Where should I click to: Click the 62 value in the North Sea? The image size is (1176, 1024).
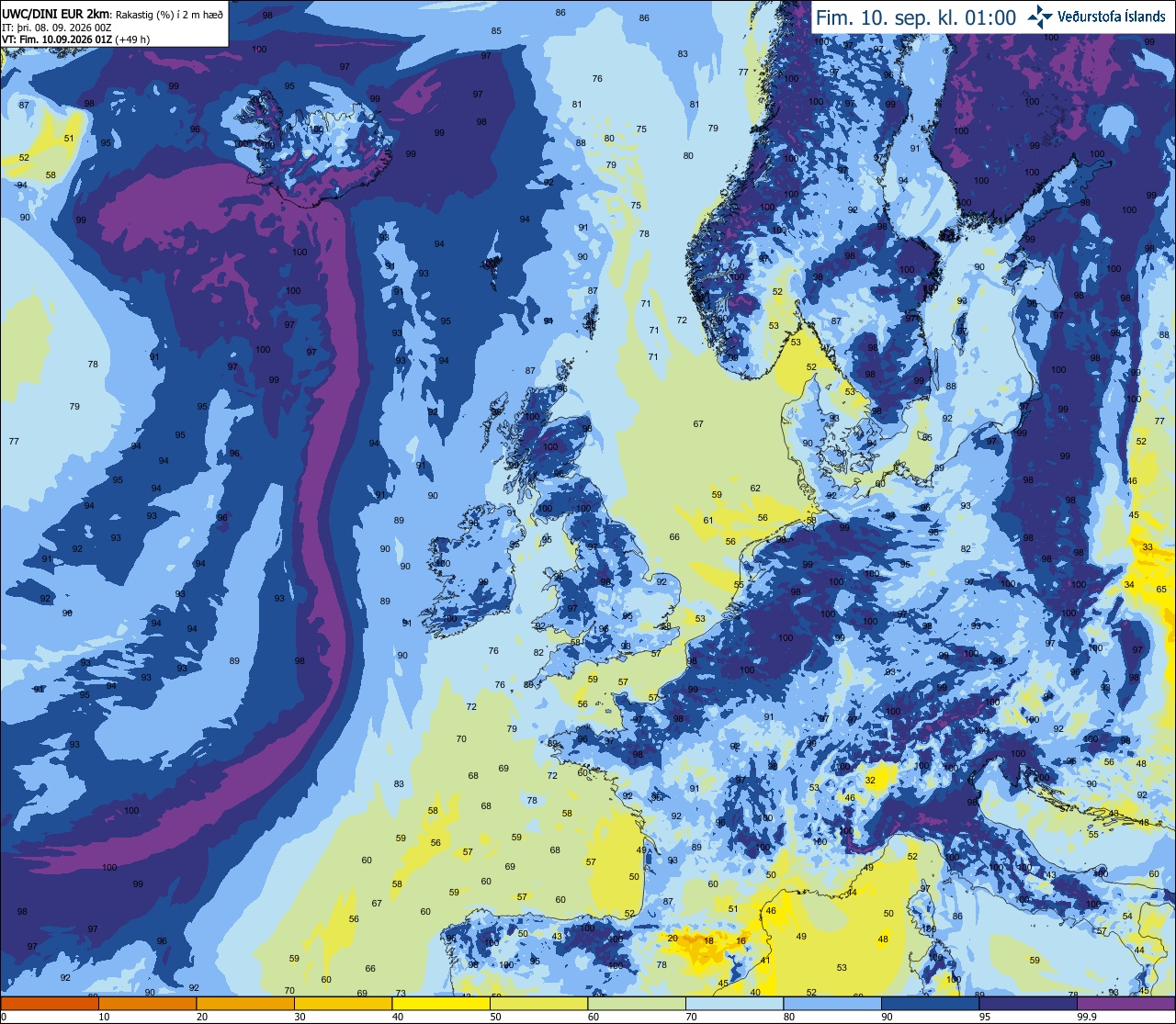(755, 489)
